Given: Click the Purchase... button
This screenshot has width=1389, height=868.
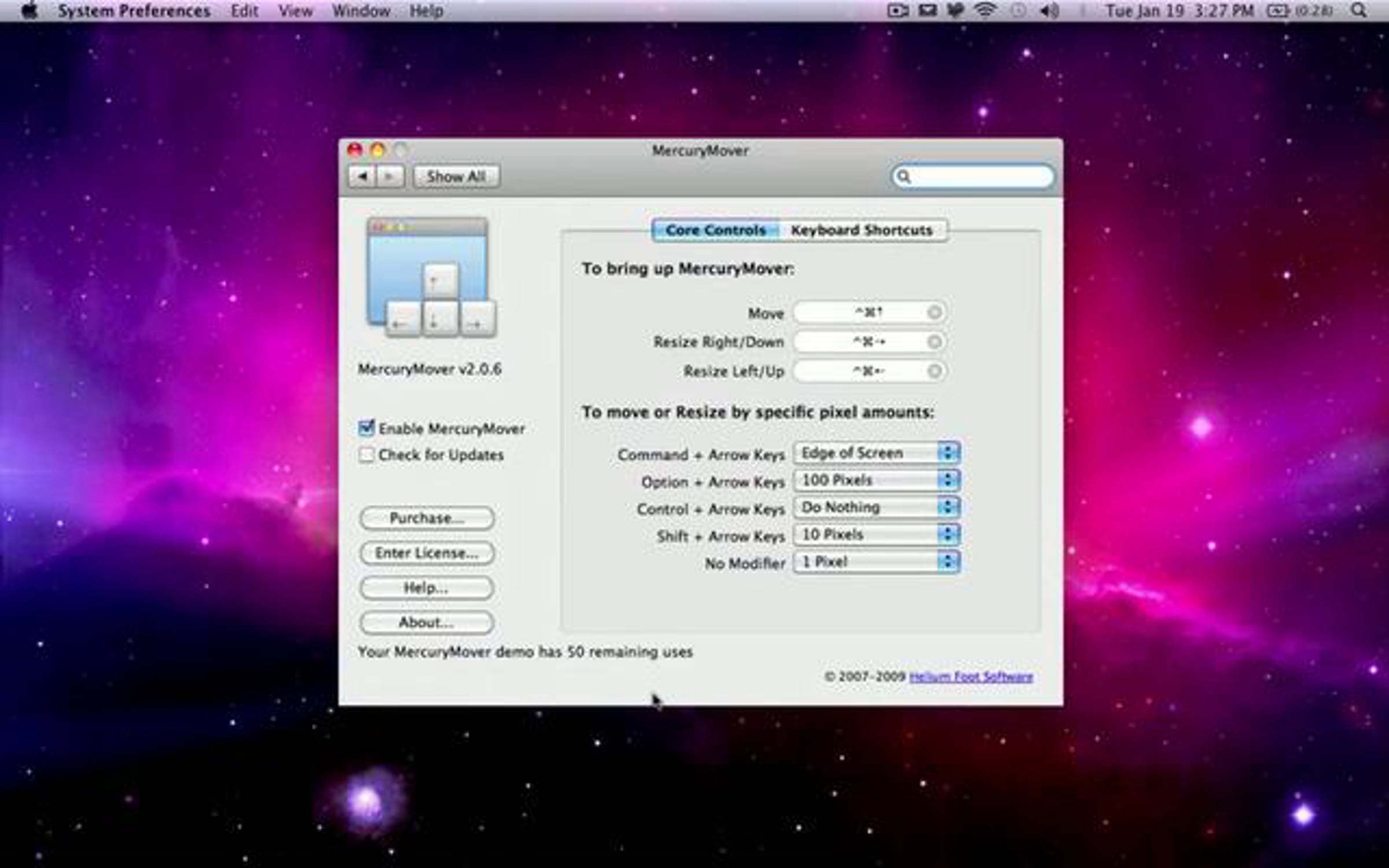Looking at the screenshot, I should point(427,518).
